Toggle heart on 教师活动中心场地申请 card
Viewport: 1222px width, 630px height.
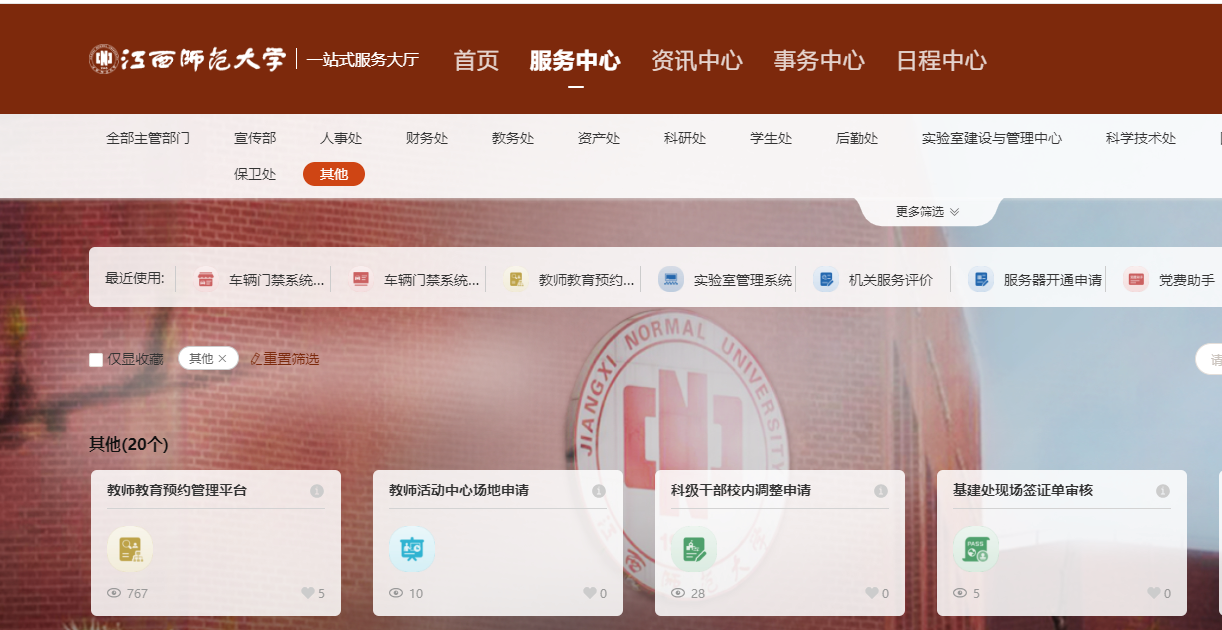[x=590, y=593]
